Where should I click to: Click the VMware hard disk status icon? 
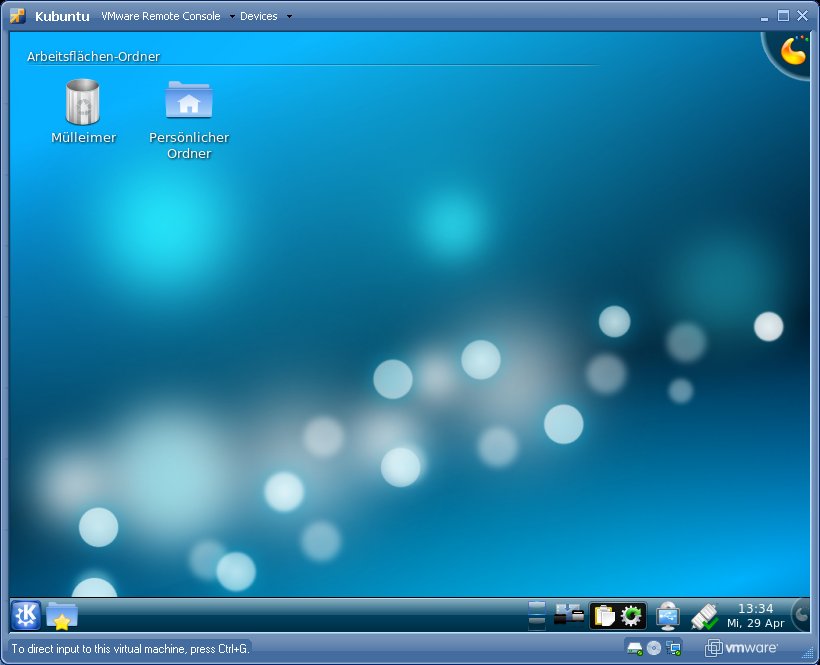point(635,649)
